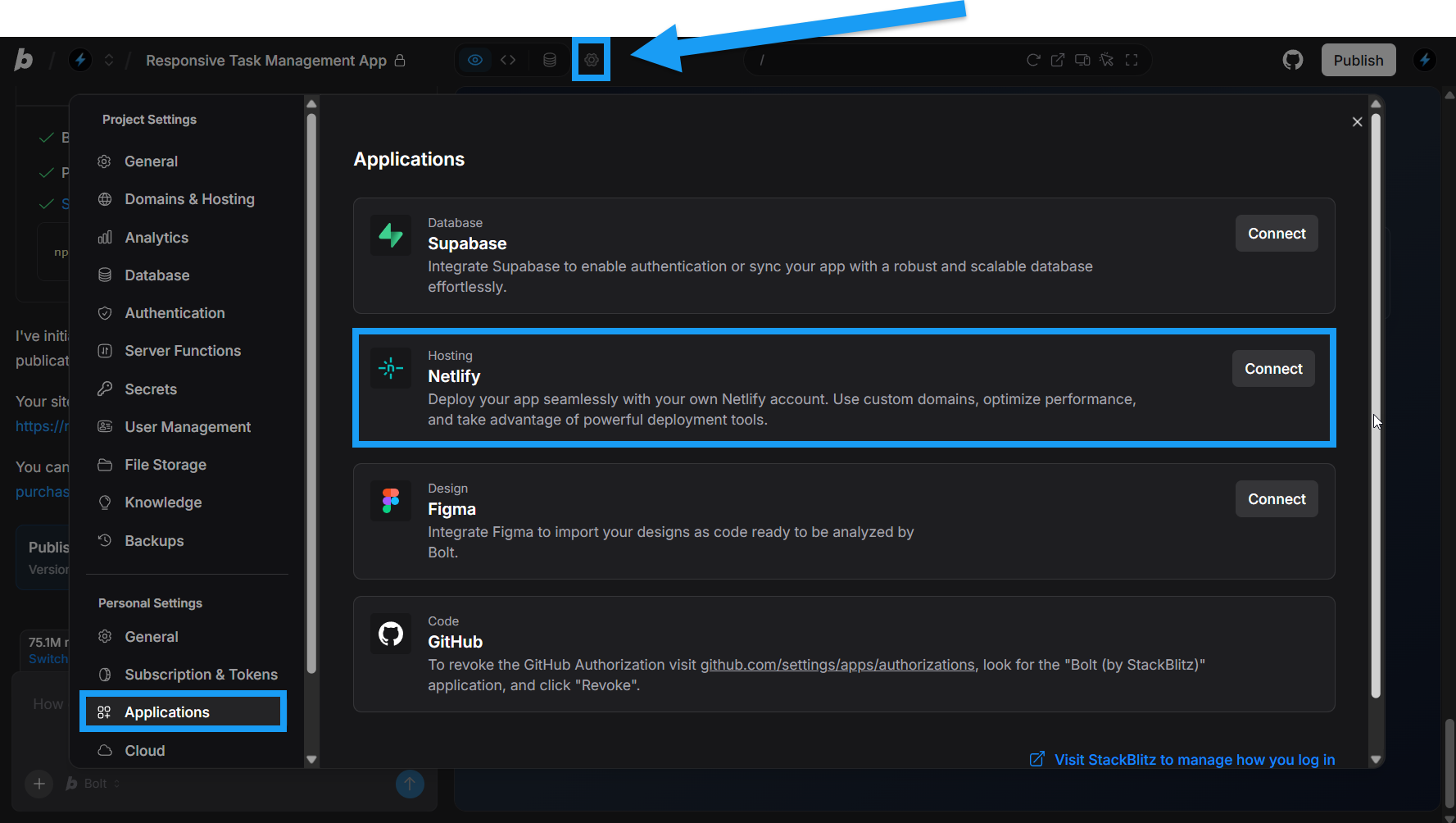Screen dimensions: 1456x823
Task: Visit StackBlitz to manage login link
Action: click(1182, 760)
